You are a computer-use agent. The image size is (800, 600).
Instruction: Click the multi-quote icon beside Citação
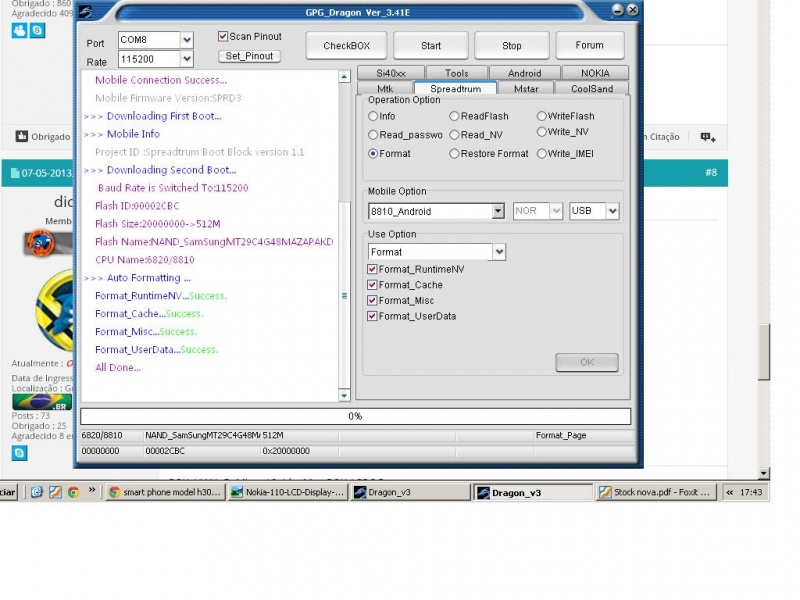tap(707, 137)
